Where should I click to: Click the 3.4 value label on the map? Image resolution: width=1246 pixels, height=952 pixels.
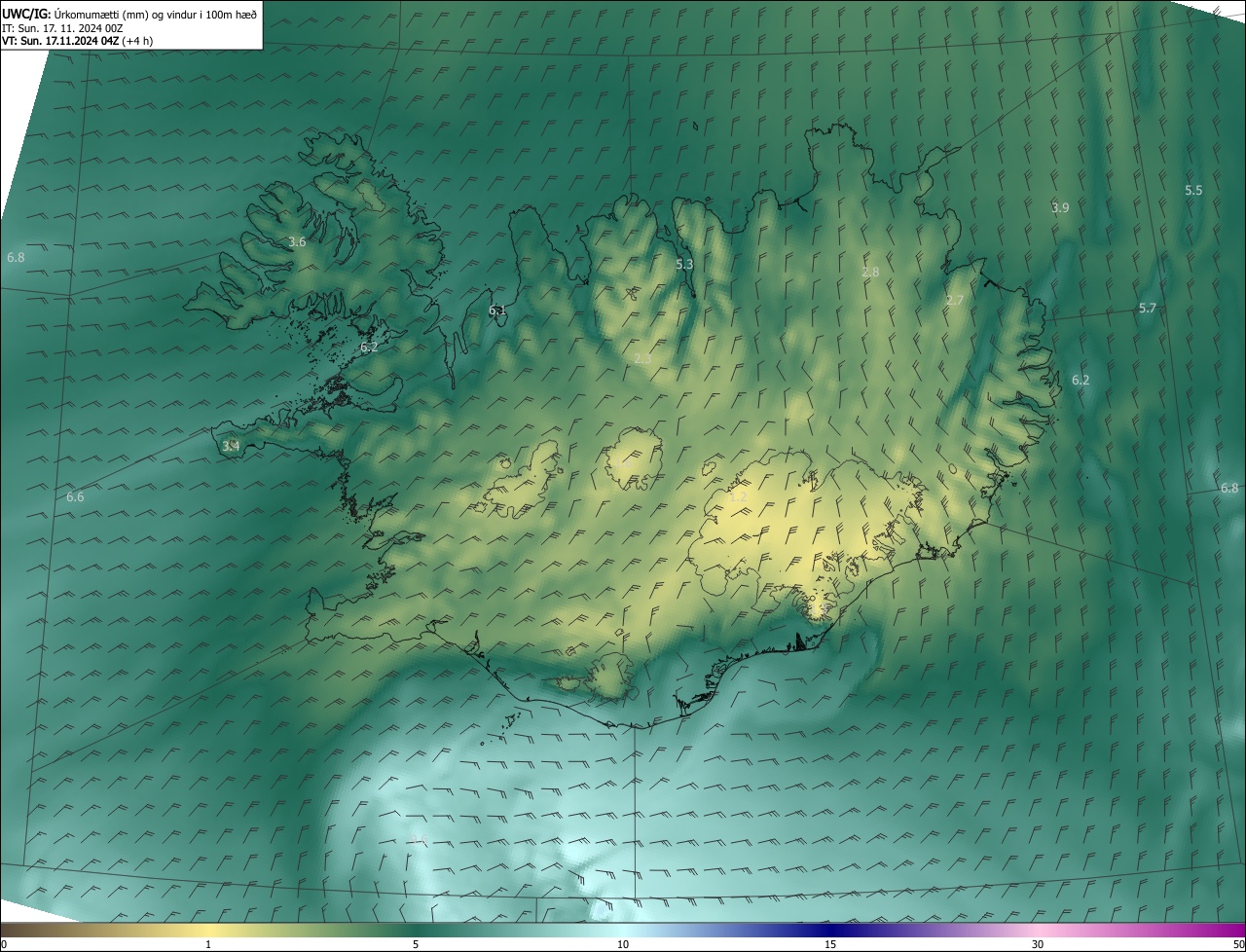pyautogui.click(x=231, y=446)
